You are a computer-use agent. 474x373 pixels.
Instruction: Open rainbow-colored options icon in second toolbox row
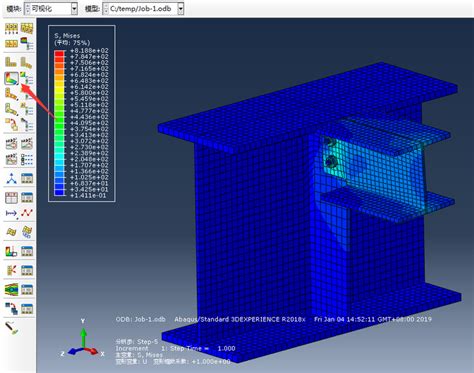point(27,44)
